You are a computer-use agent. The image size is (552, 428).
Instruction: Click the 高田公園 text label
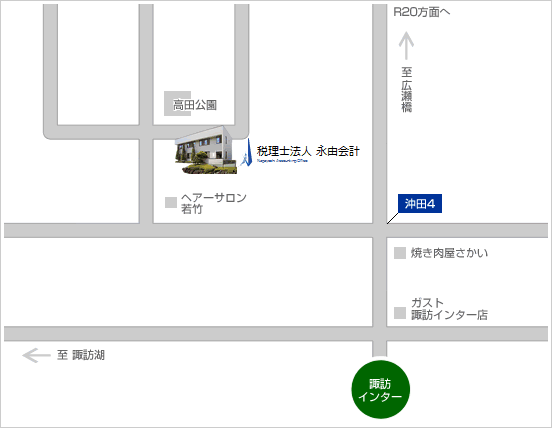point(195,105)
